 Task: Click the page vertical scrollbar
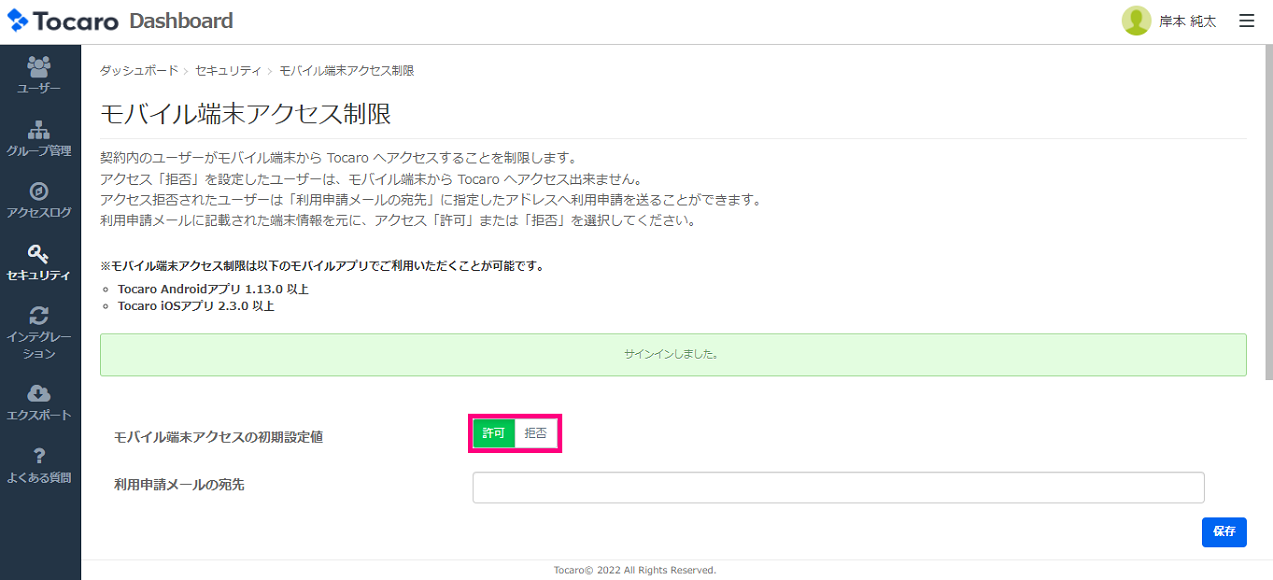(x=1268, y=212)
